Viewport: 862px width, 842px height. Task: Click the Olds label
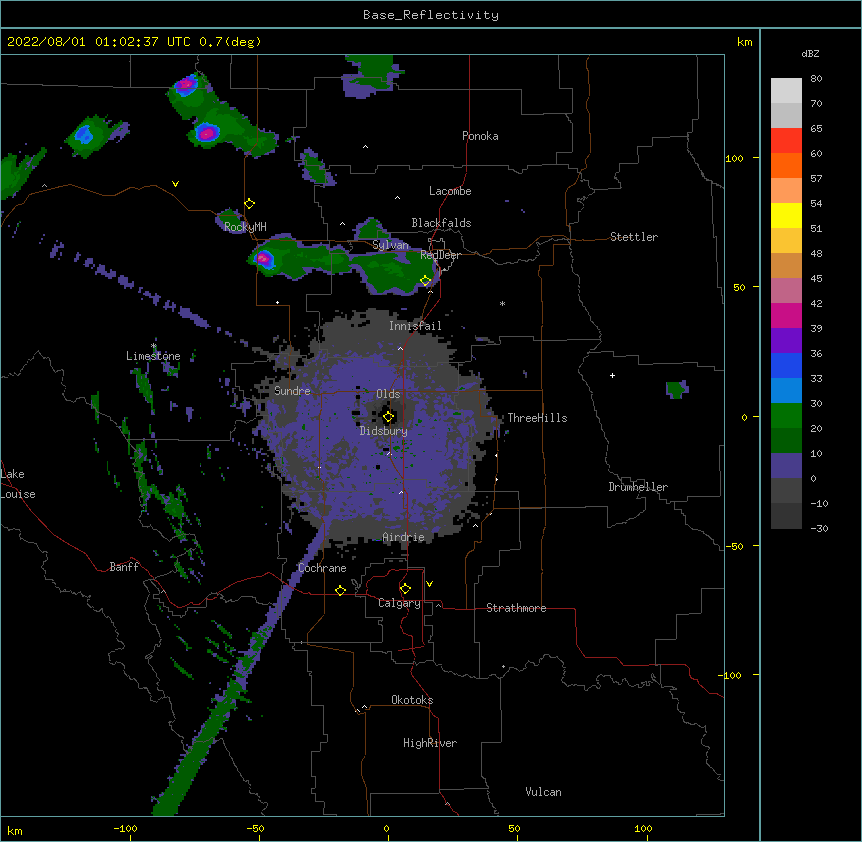point(388,394)
